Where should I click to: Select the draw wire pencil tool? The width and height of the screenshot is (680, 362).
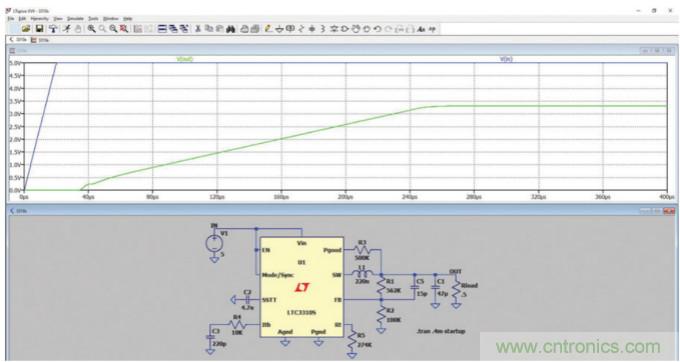[x=268, y=29]
